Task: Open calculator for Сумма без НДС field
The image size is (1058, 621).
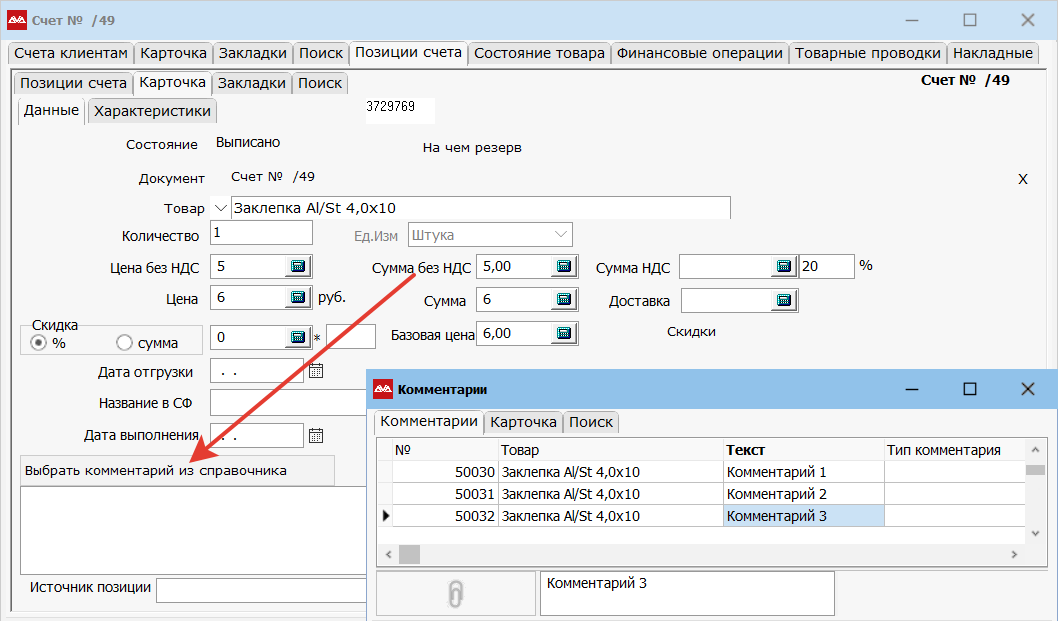Action: coord(563,267)
